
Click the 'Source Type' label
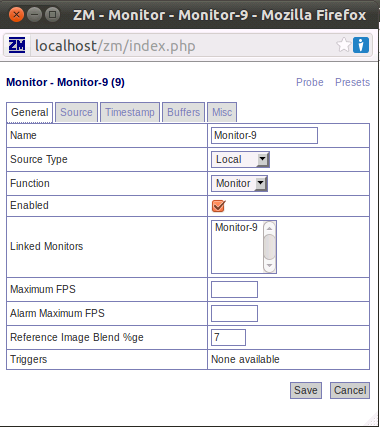(x=39, y=159)
